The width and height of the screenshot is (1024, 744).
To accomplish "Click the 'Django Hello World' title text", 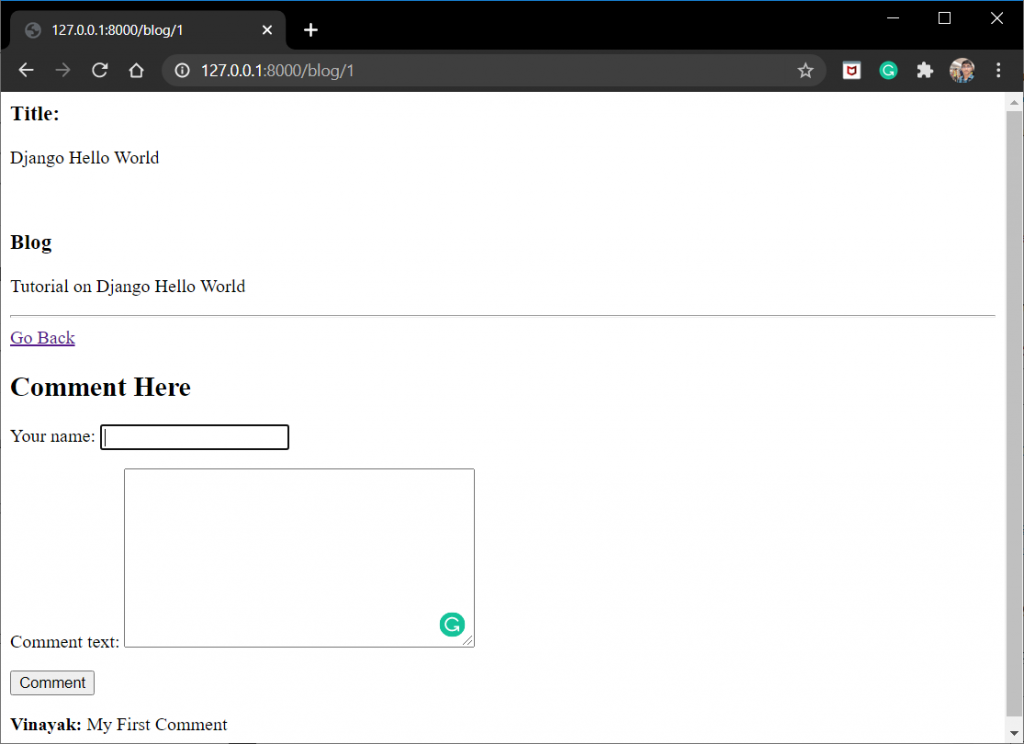I will pos(85,158).
